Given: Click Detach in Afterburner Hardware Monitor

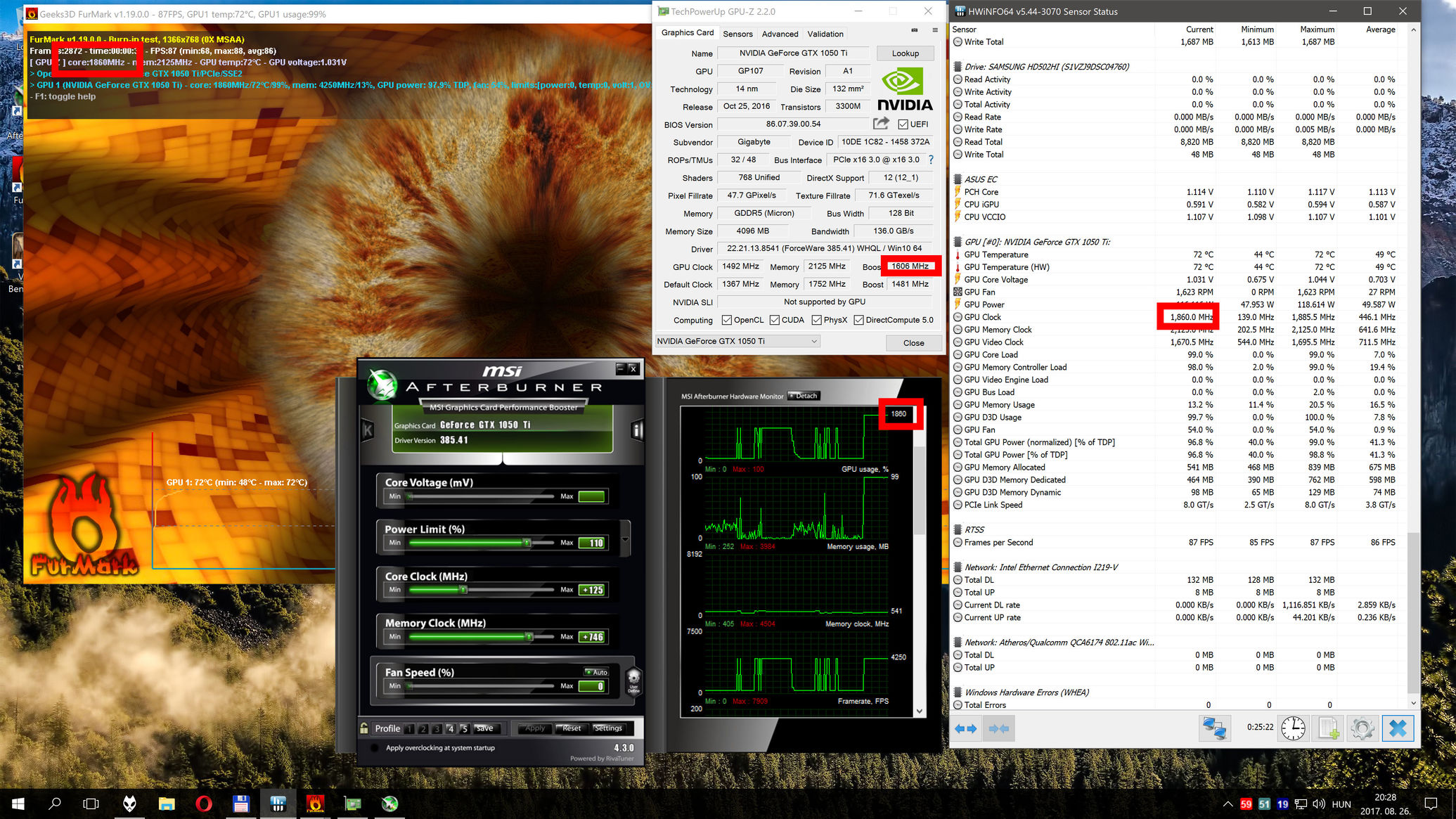Looking at the screenshot, I should coord(804,396).
